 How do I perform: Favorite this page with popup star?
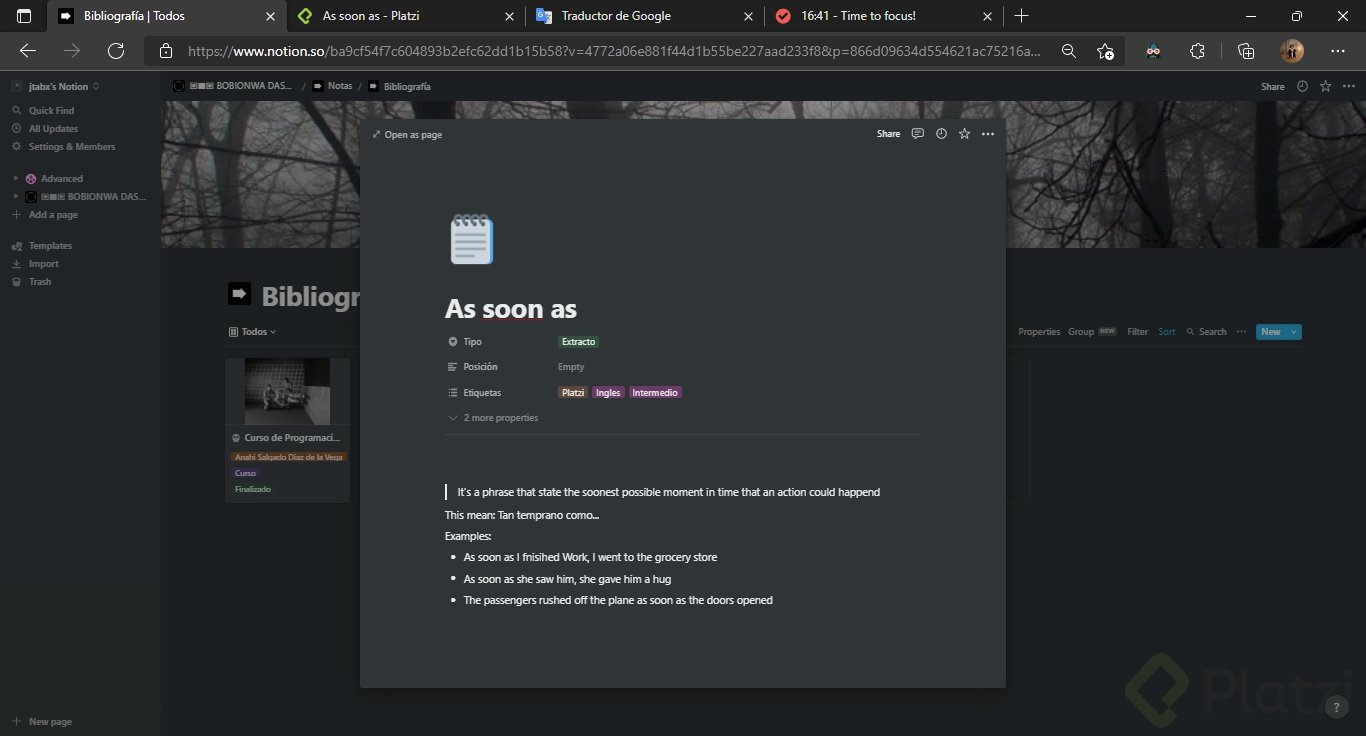[964, 134]
